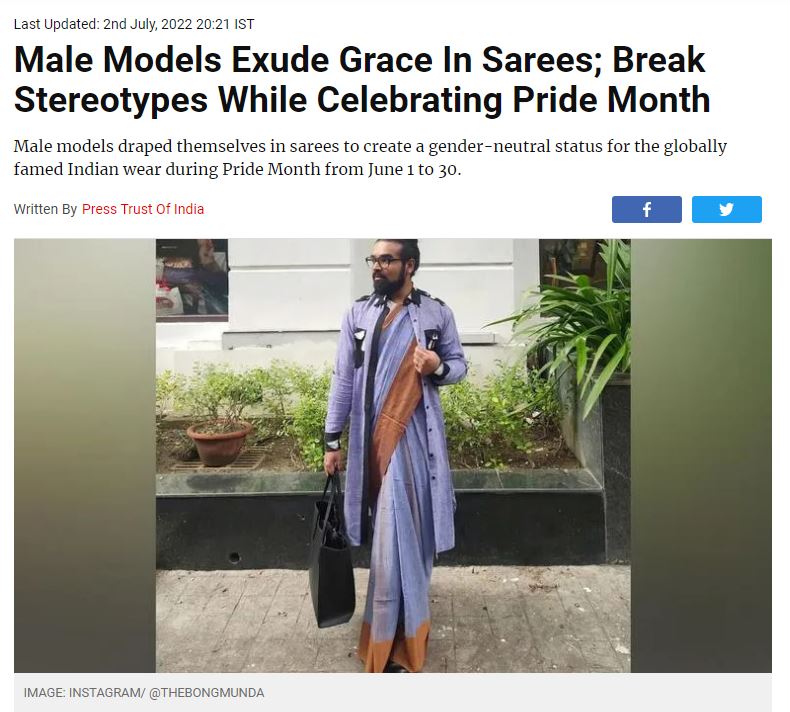Share the article via Twitter icon
790x712 pixels.
726,209
